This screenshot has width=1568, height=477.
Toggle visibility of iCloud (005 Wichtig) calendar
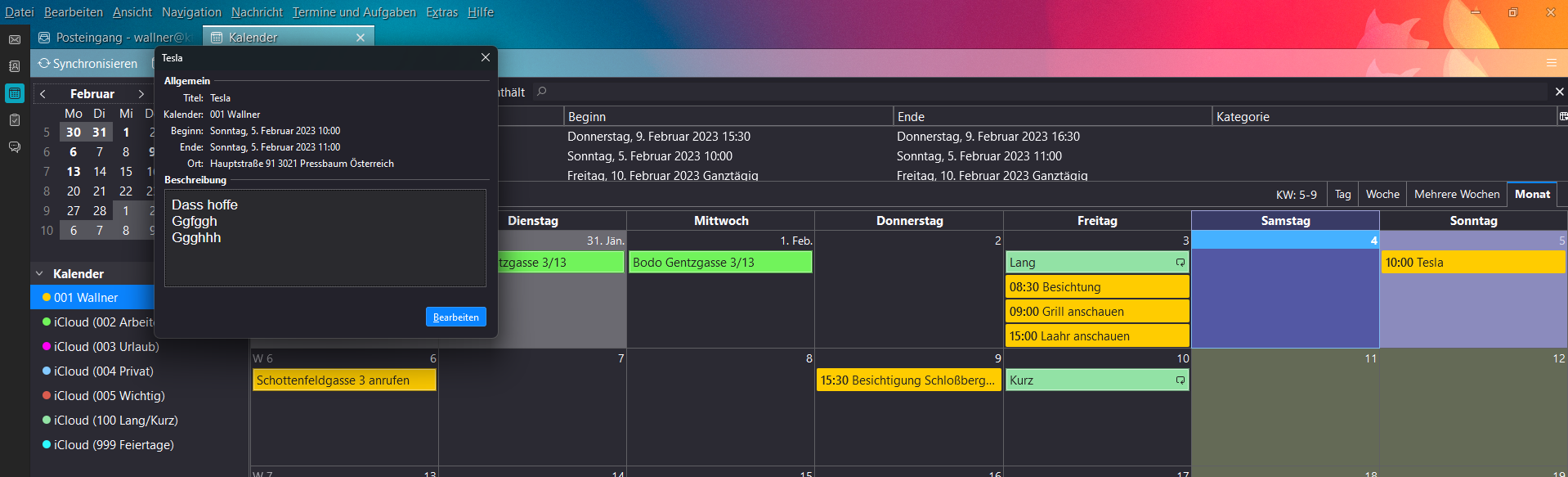[x=47, y=396]
